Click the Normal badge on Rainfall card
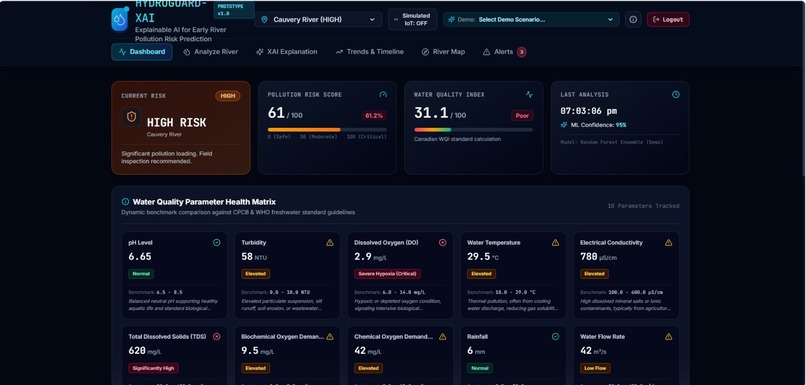The image size is (806, 385). click(x=480, y=368)
